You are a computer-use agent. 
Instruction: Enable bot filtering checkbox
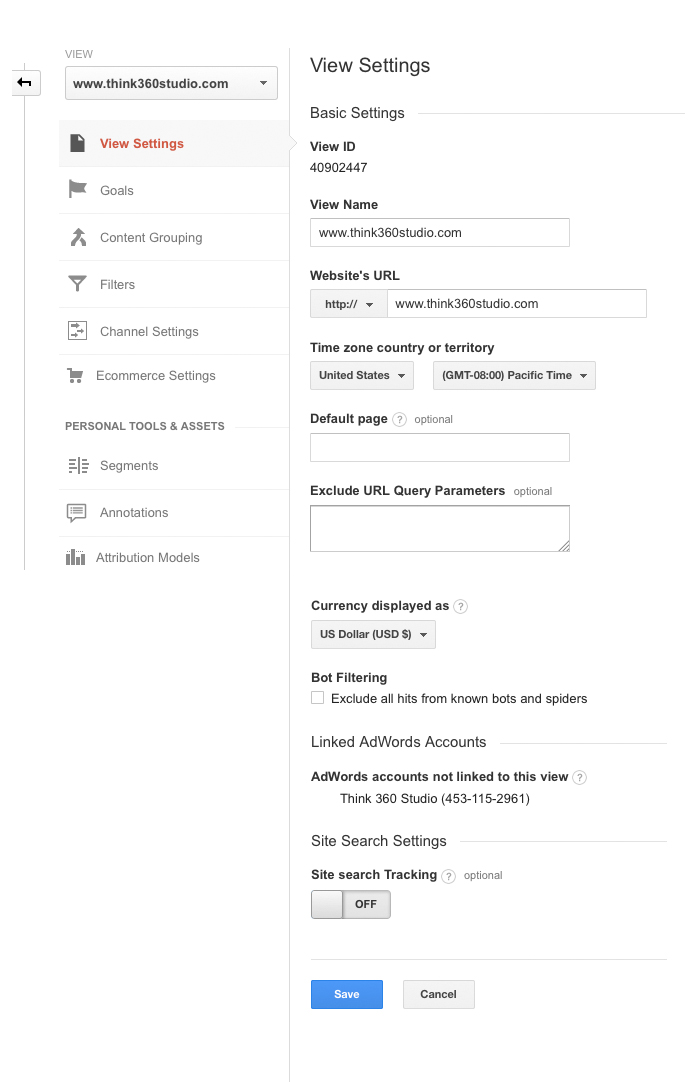318,698
